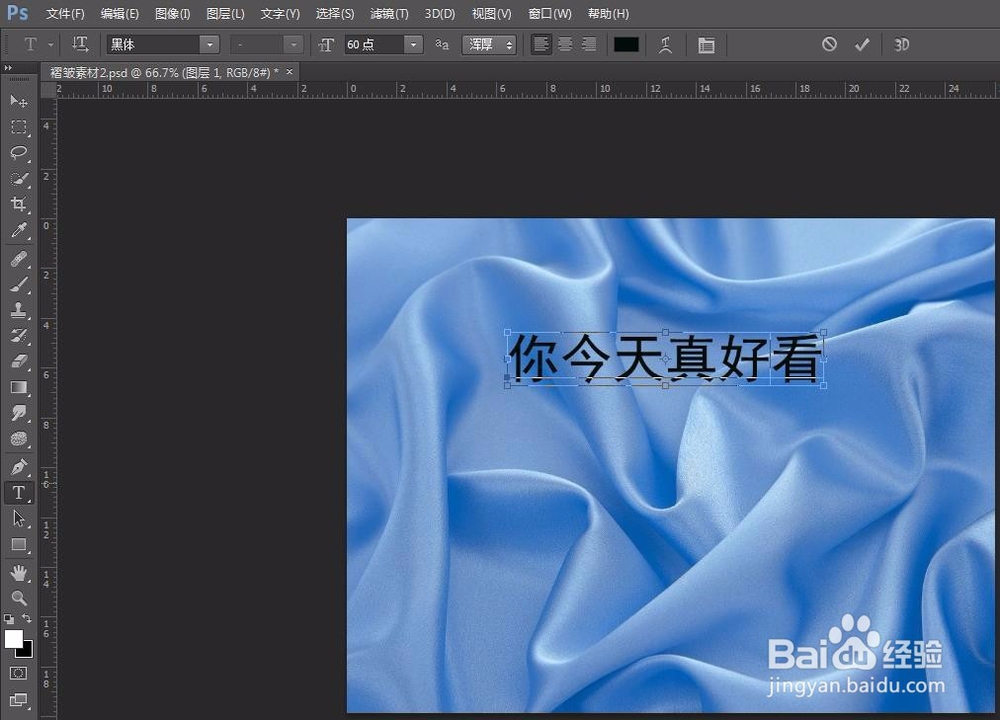1000x720 pixels.
Task: Open the font size dropdown
Action: coord(411,44)
